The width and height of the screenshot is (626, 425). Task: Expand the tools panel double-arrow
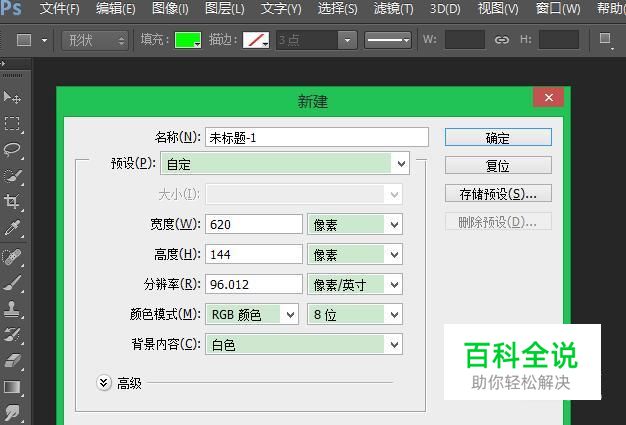(x=3, y=63)
